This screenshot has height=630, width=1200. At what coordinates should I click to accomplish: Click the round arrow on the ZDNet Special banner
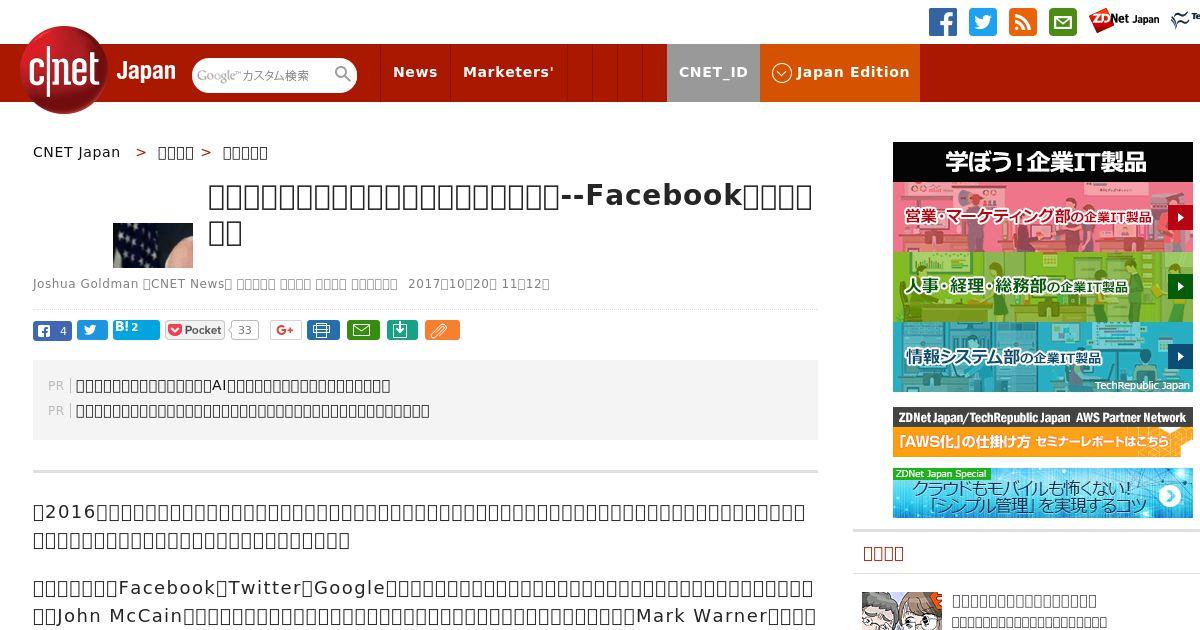1170,495
